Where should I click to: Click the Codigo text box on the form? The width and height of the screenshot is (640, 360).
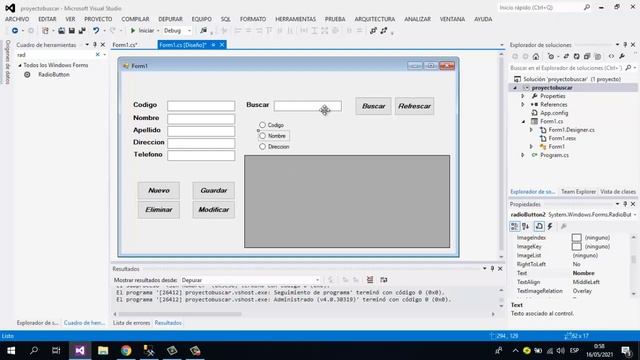click(201, 106)
